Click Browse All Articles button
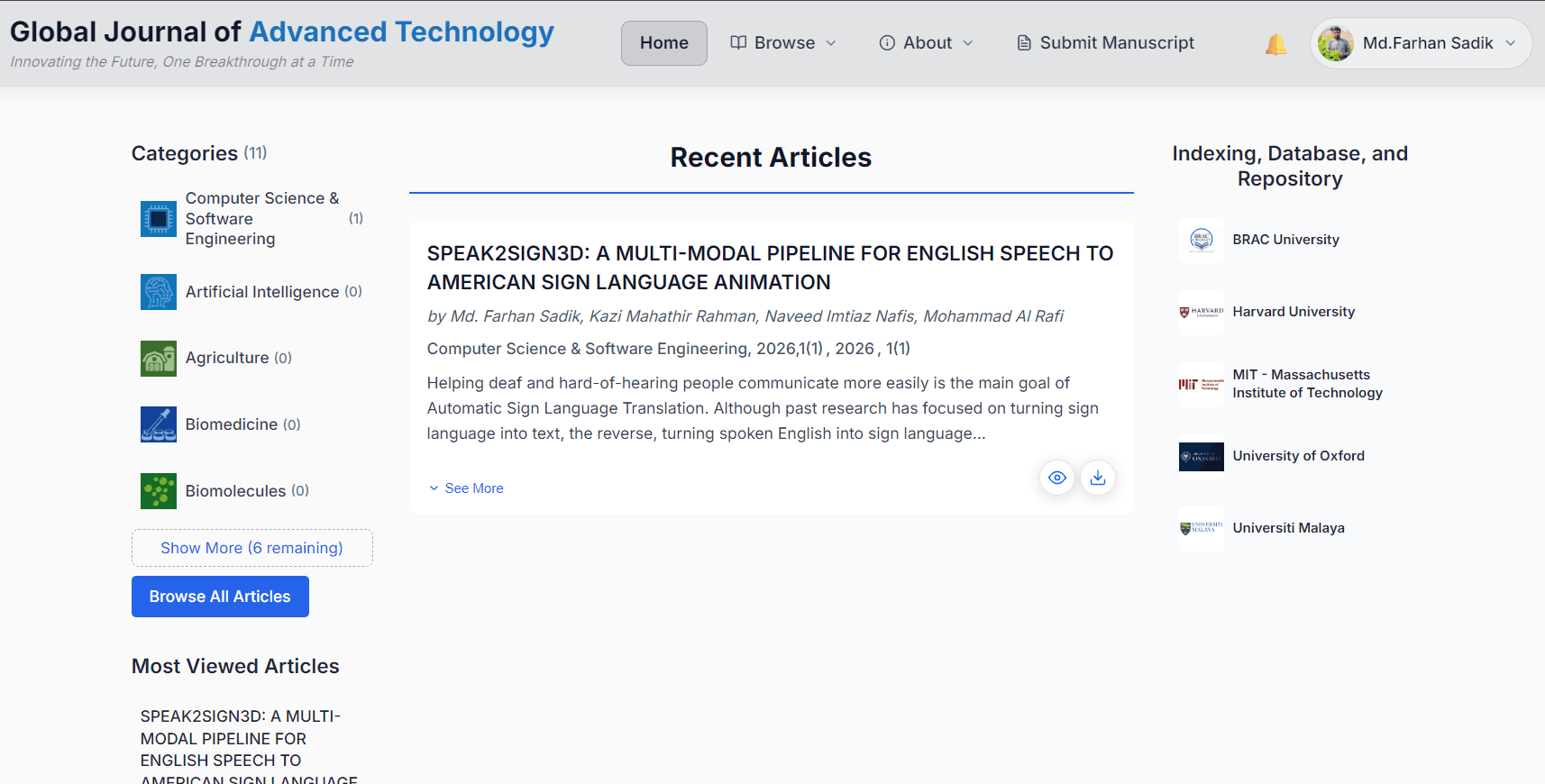The height and width of the screenshot is (784, 1545). 220,597
